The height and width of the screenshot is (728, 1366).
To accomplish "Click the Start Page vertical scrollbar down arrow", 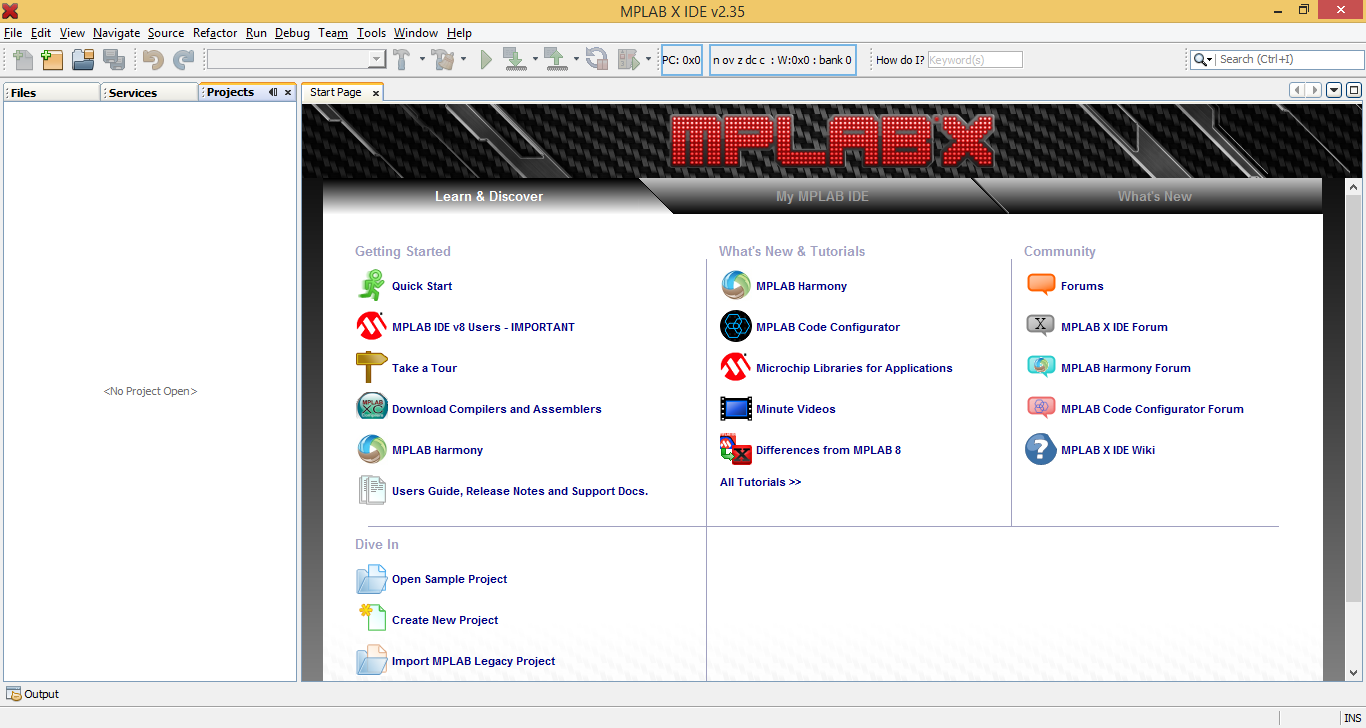I will (1354, 673).
